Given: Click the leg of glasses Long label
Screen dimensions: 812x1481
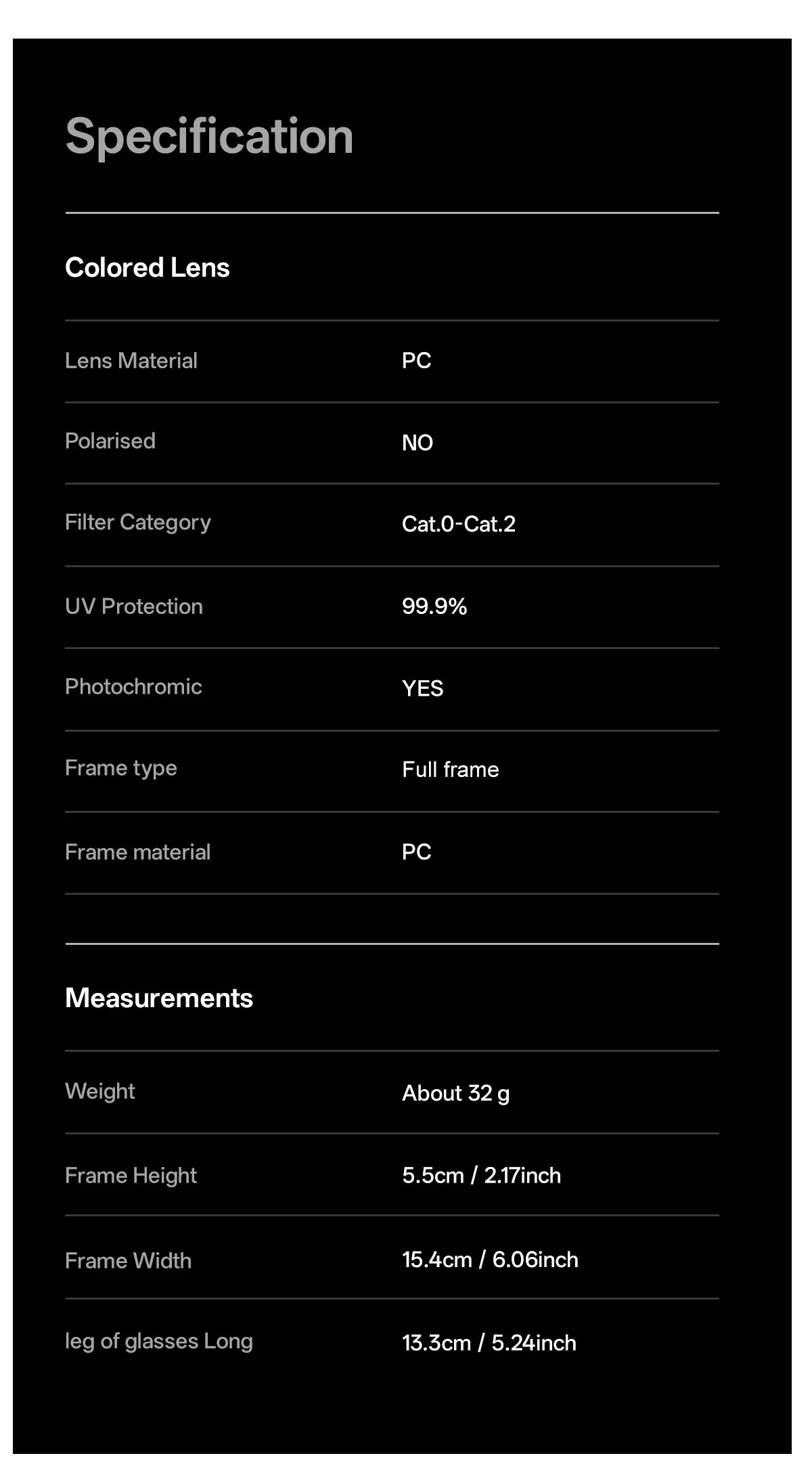Looking at the screenshot, I should click(x=159, y=1342).
